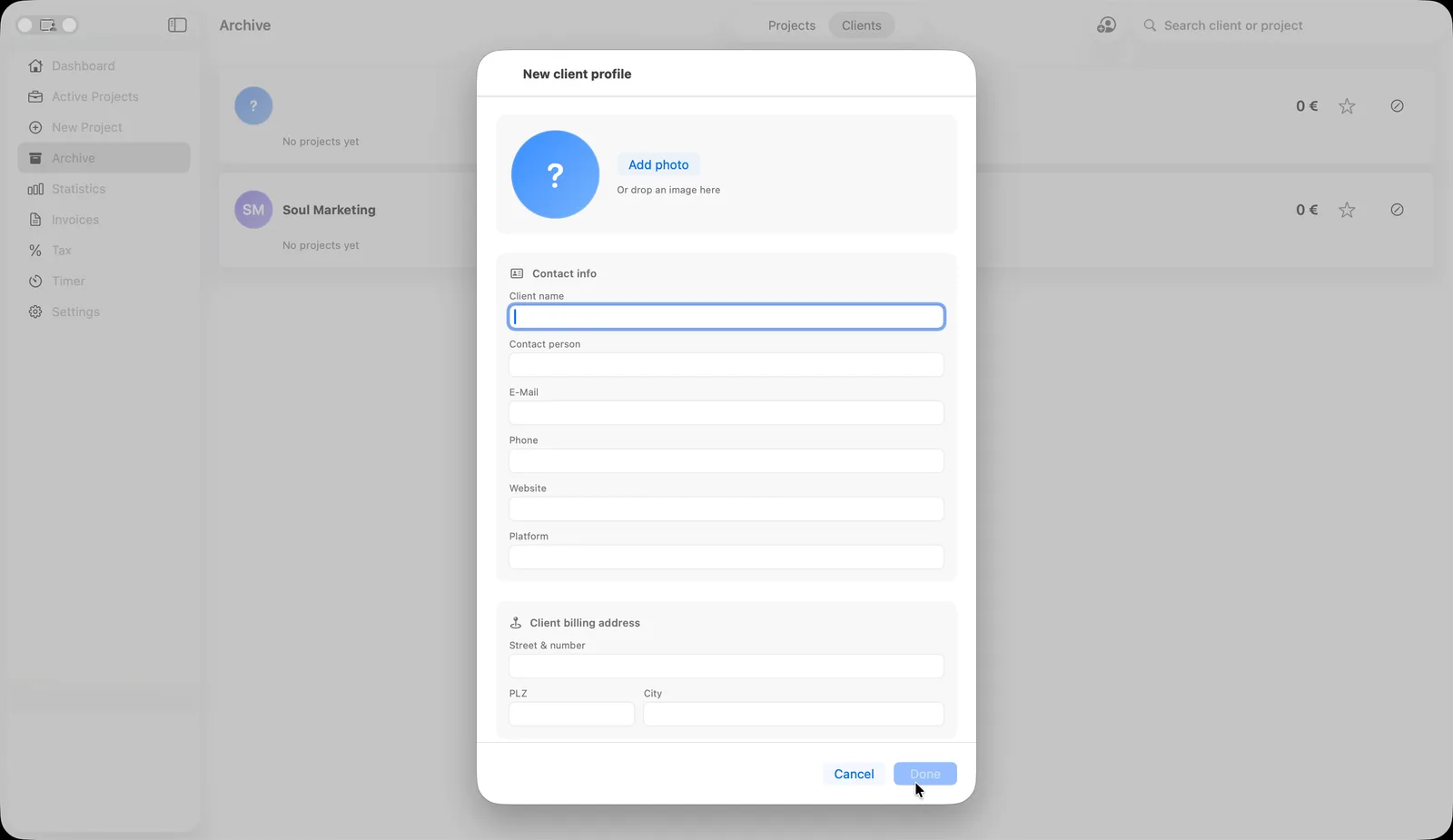Click the add client icon in toolbar
The width and height of the screenshot is (1453, 840).
pos(1106,25)
